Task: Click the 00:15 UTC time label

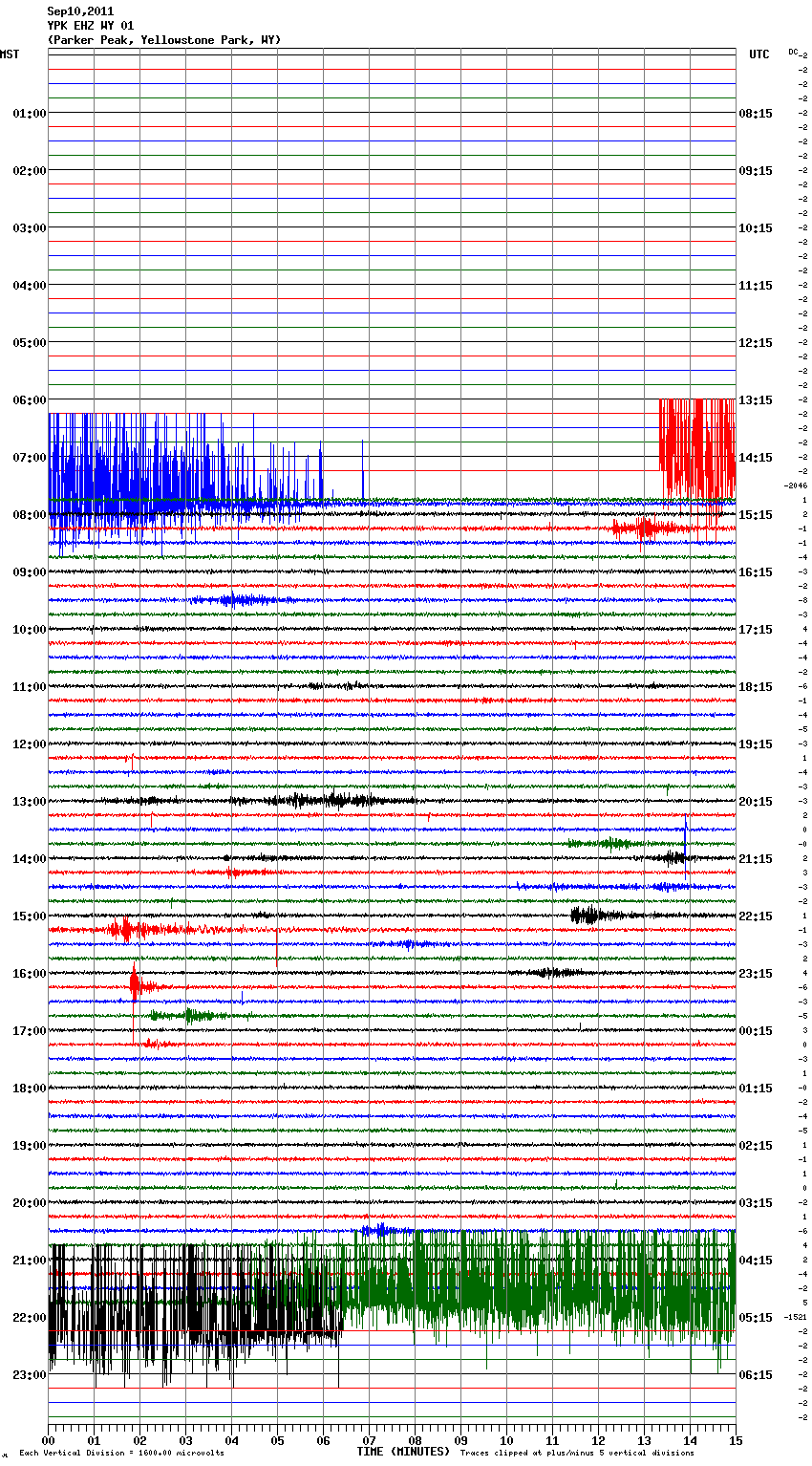Action: point(756,1031)
